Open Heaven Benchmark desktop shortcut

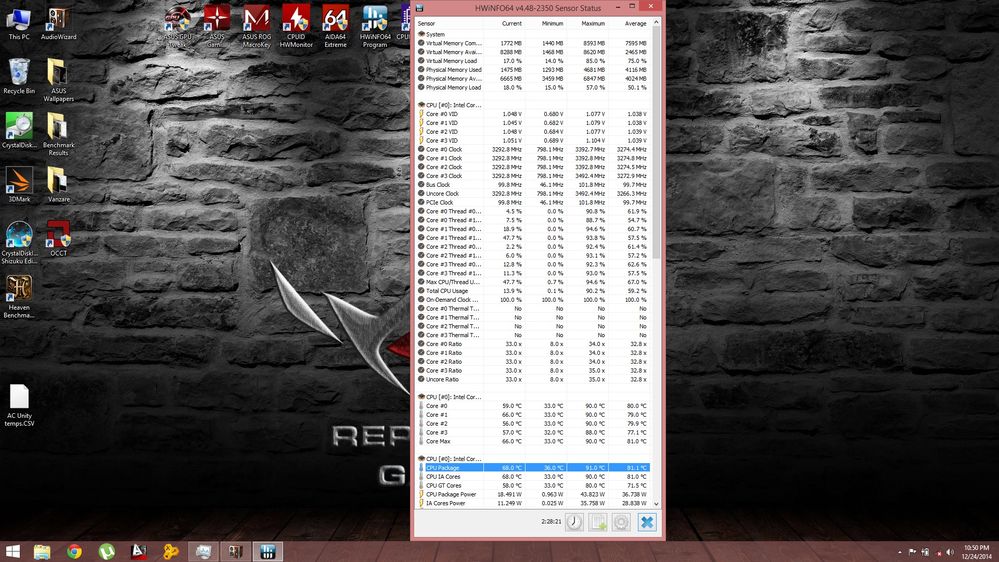pyautogui.click(x=19, y=296)
